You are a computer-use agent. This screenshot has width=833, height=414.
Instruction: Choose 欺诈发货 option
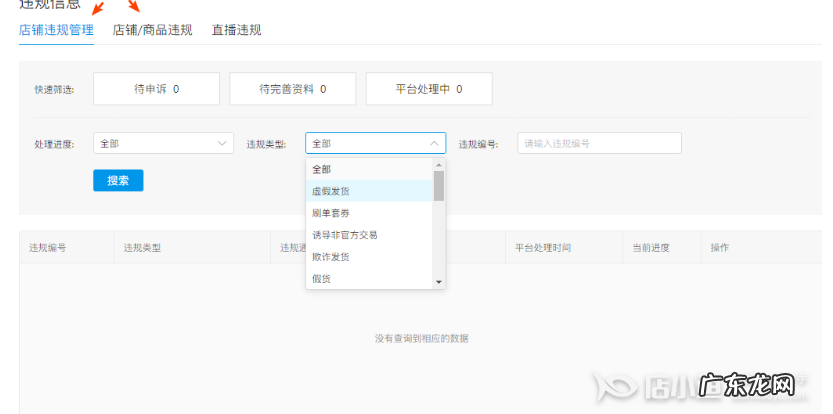point(370,257)
